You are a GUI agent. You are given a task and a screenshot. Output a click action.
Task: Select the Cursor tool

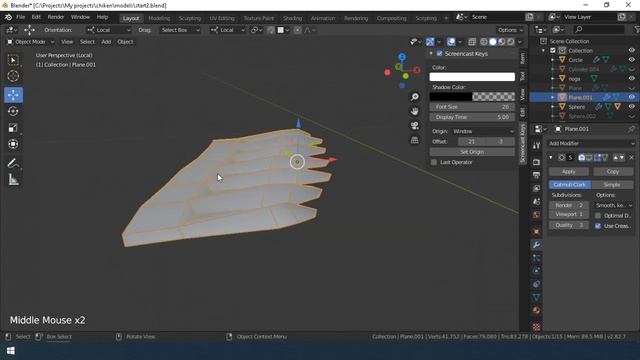coord(13,76)
